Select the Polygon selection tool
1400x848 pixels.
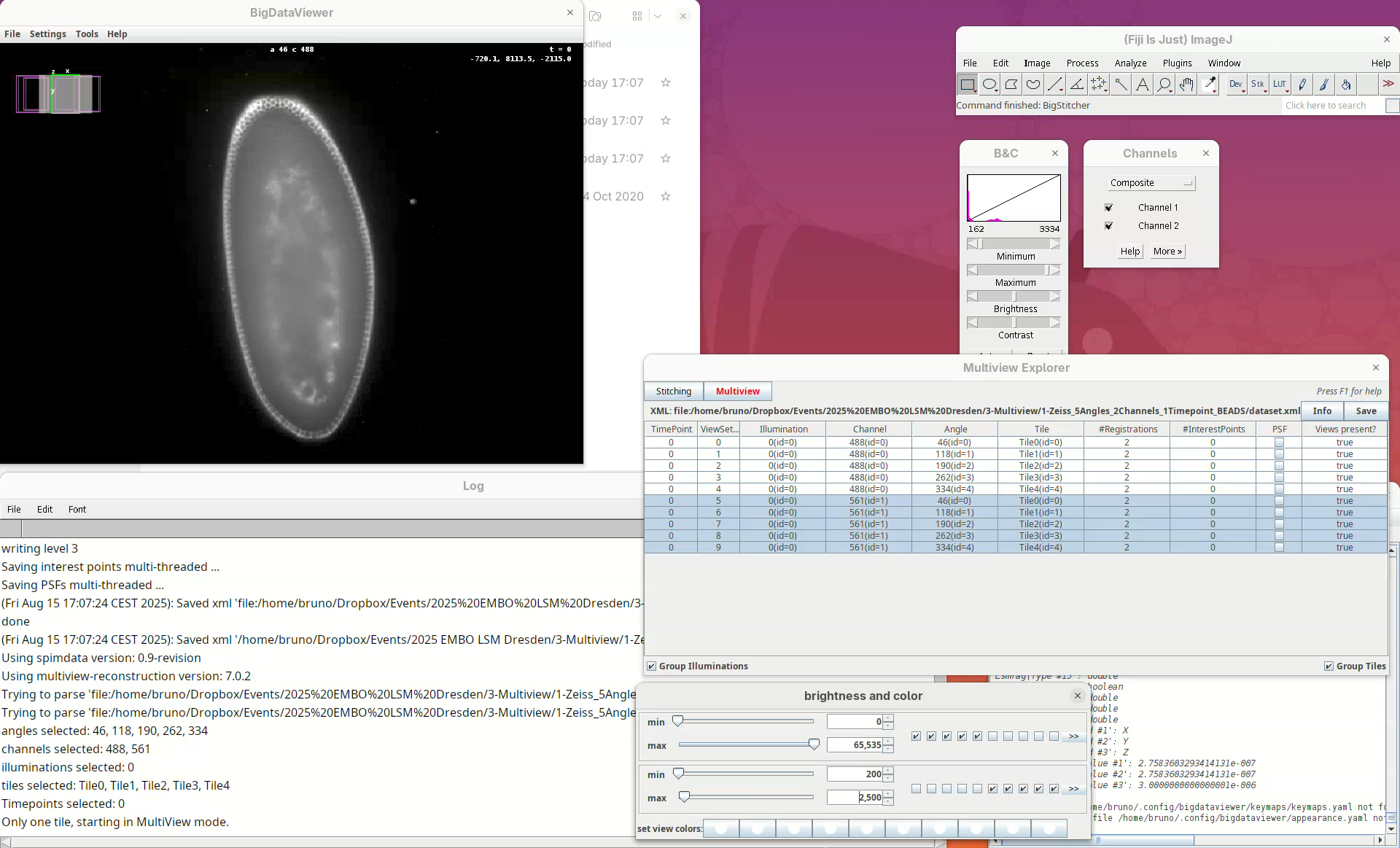[x=1011, y=85]
